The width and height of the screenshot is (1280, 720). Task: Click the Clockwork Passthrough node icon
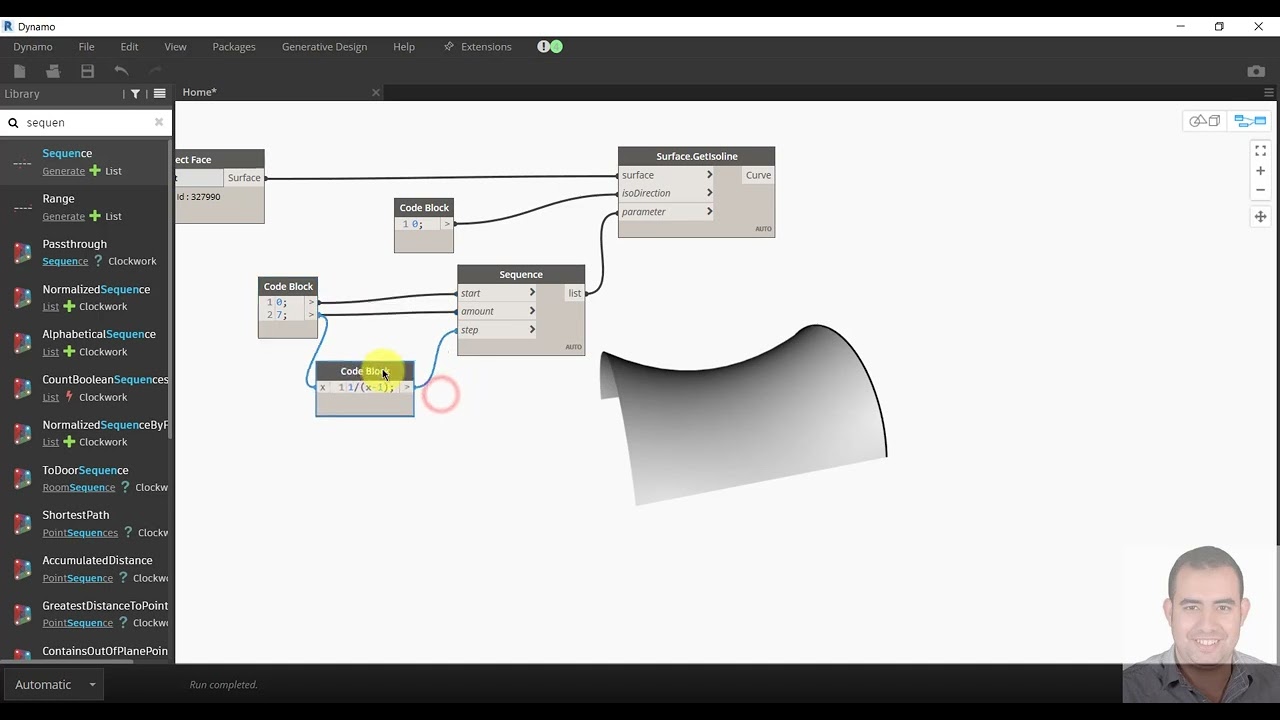point(22,252)
